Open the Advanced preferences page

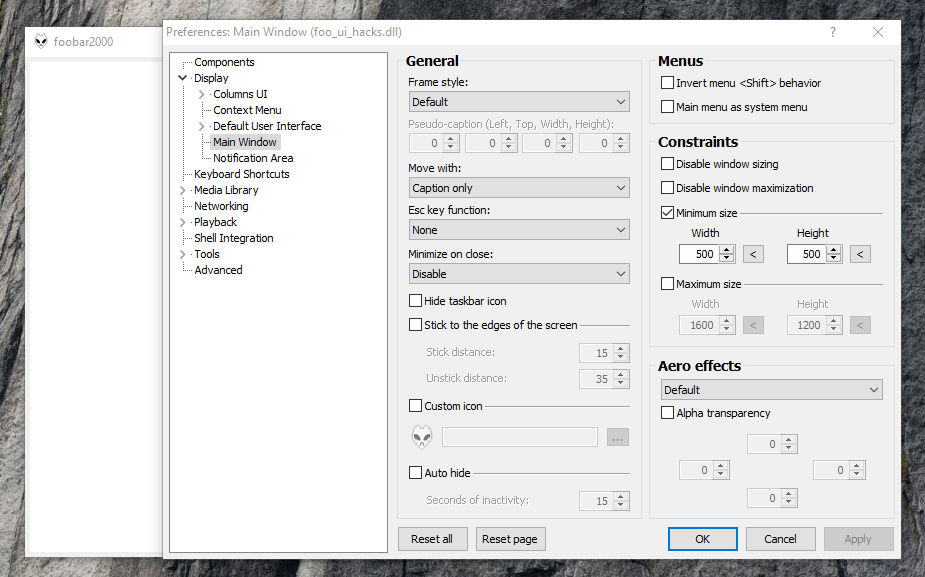pos(218,270)
